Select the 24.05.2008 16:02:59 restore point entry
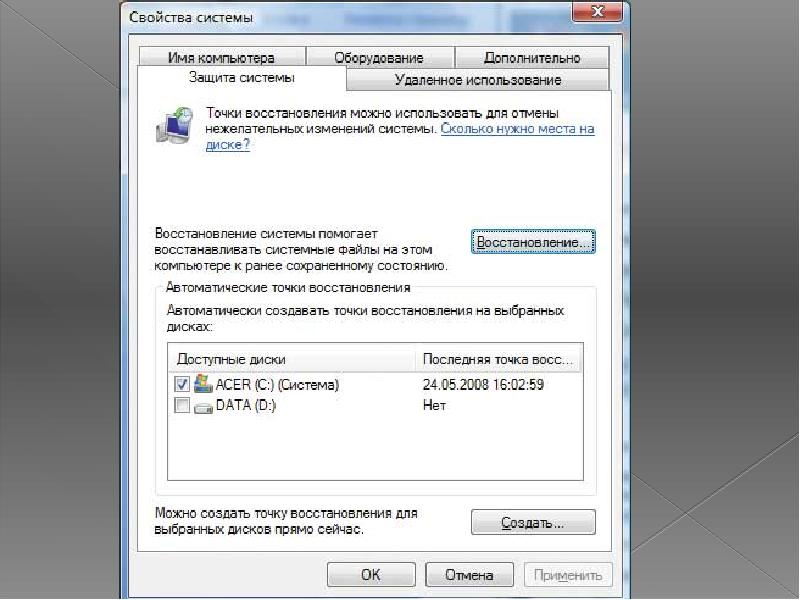The height and width of the screenshot is (600, 800). tap(483, 384)
